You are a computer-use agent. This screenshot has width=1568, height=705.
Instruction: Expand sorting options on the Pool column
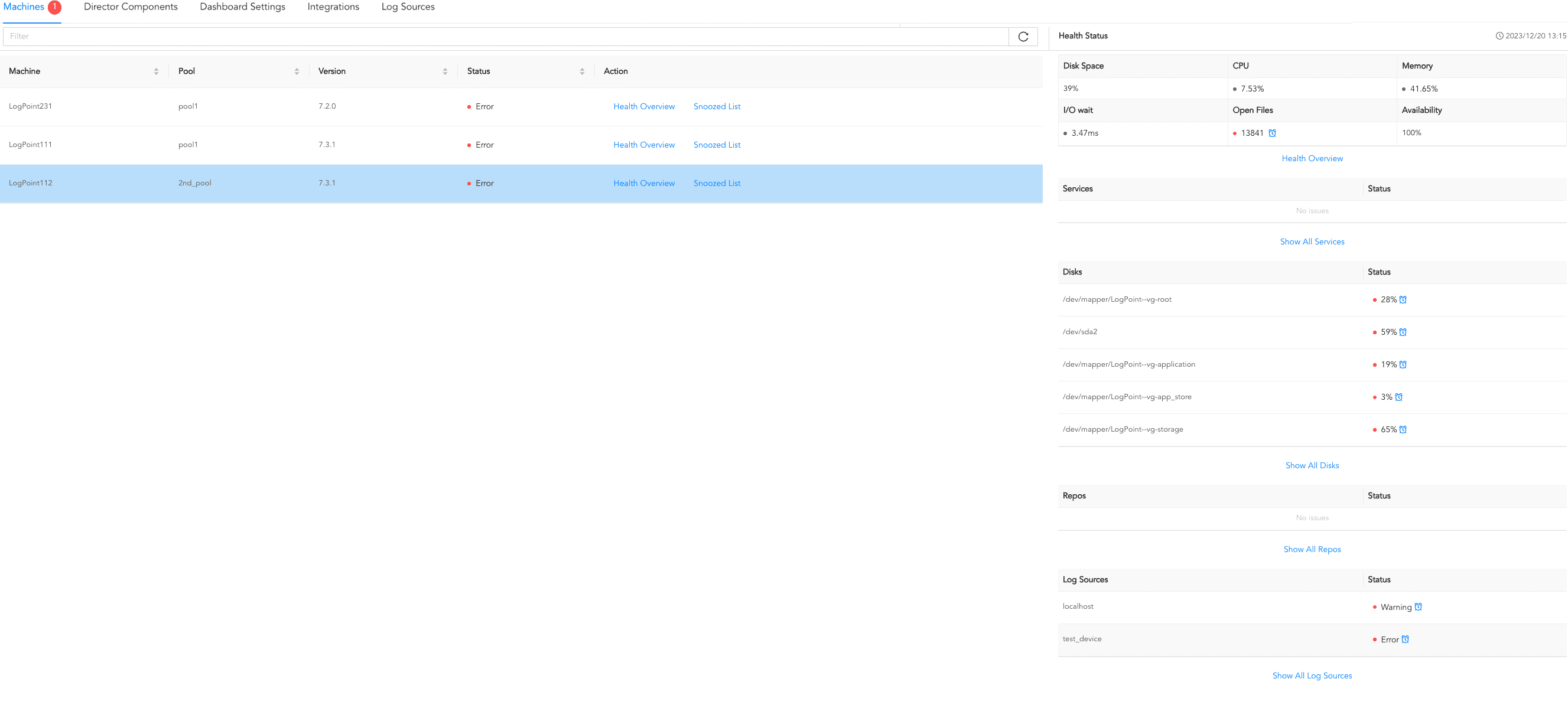(x=297, y=71)
